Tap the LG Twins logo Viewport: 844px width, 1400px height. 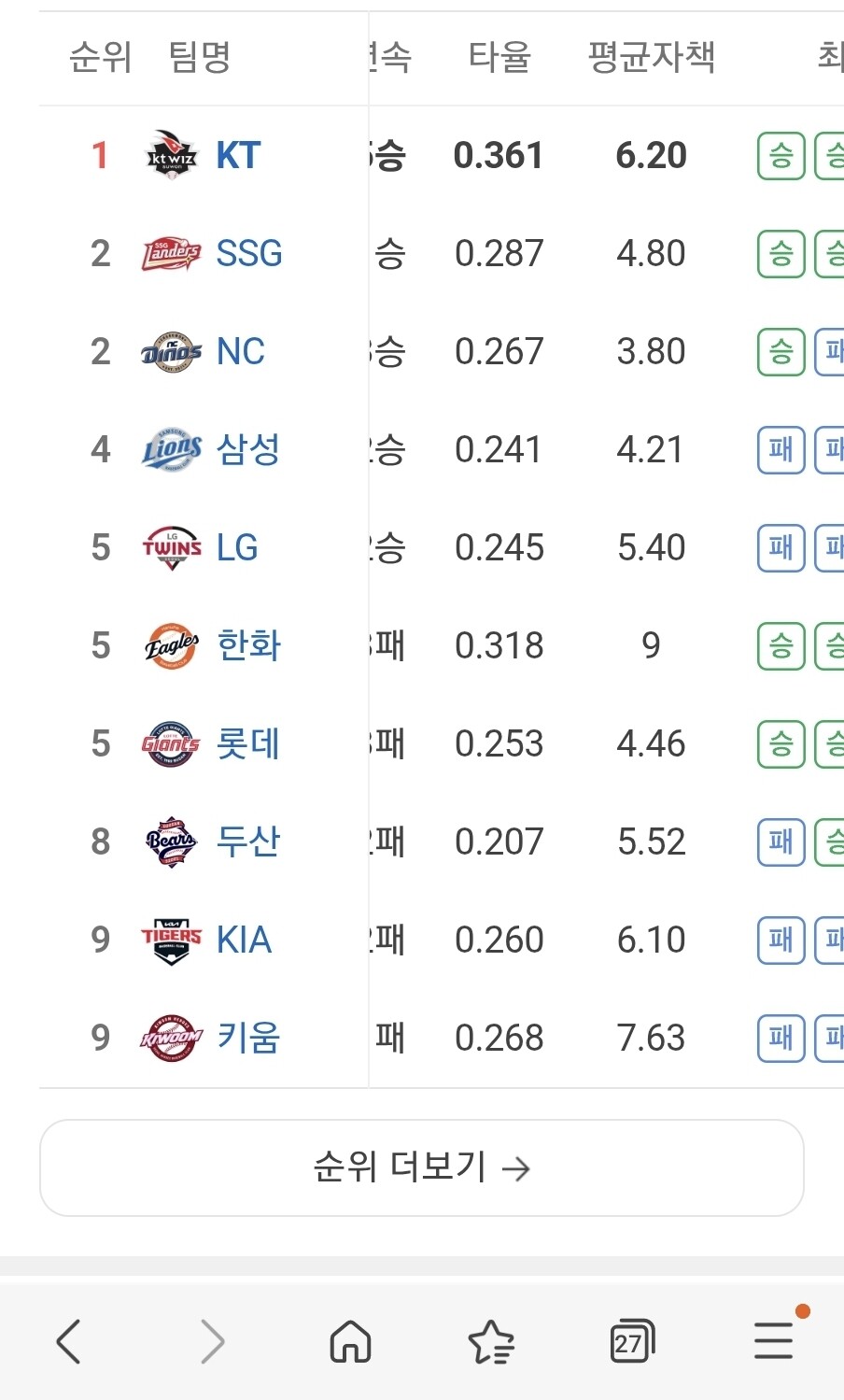coord(172,547)
